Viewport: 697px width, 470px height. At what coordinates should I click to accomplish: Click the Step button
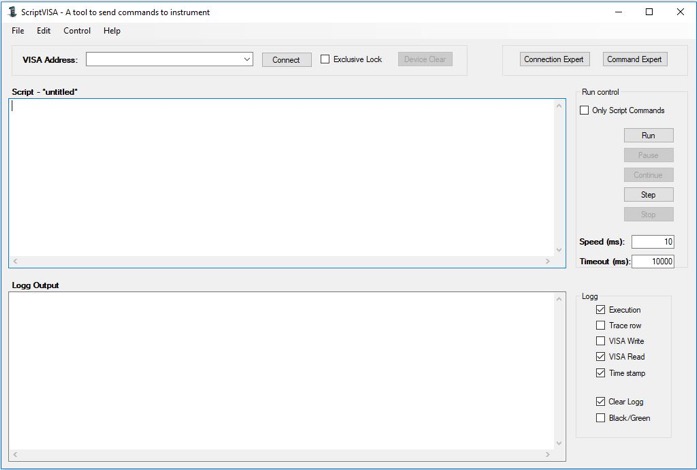pos(649,194)
